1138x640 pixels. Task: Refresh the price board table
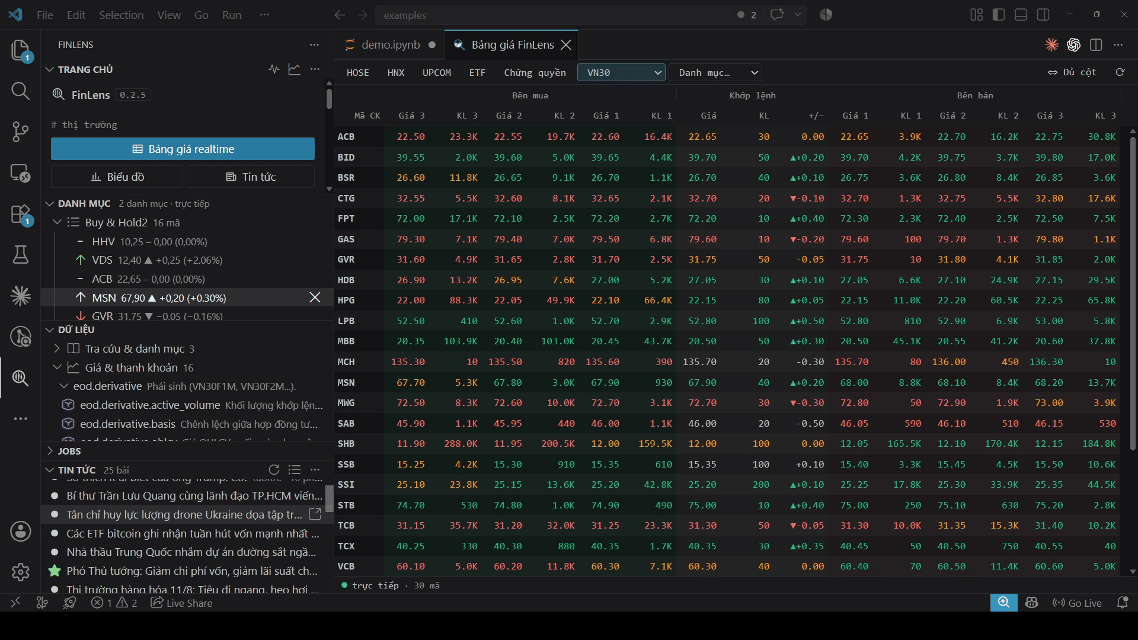[1120, 73]
